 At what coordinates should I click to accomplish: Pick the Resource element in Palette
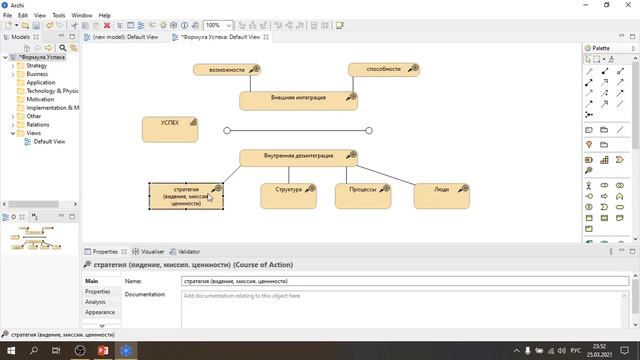click(x=589, y=160)
